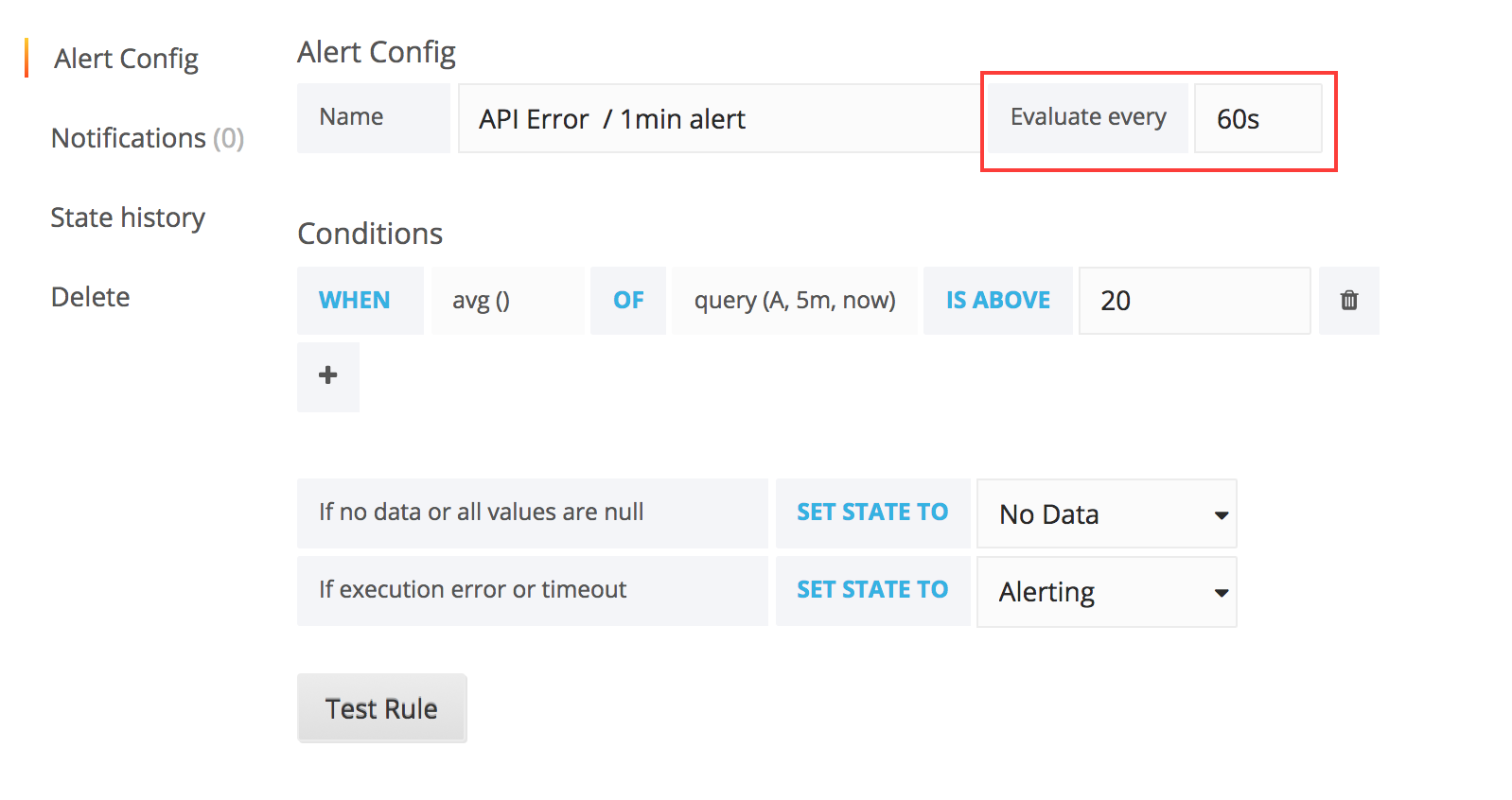Edit the 60s evaluation interval field
Image resolution: width=1512 pixels, height=800 pixels.
1257,118
